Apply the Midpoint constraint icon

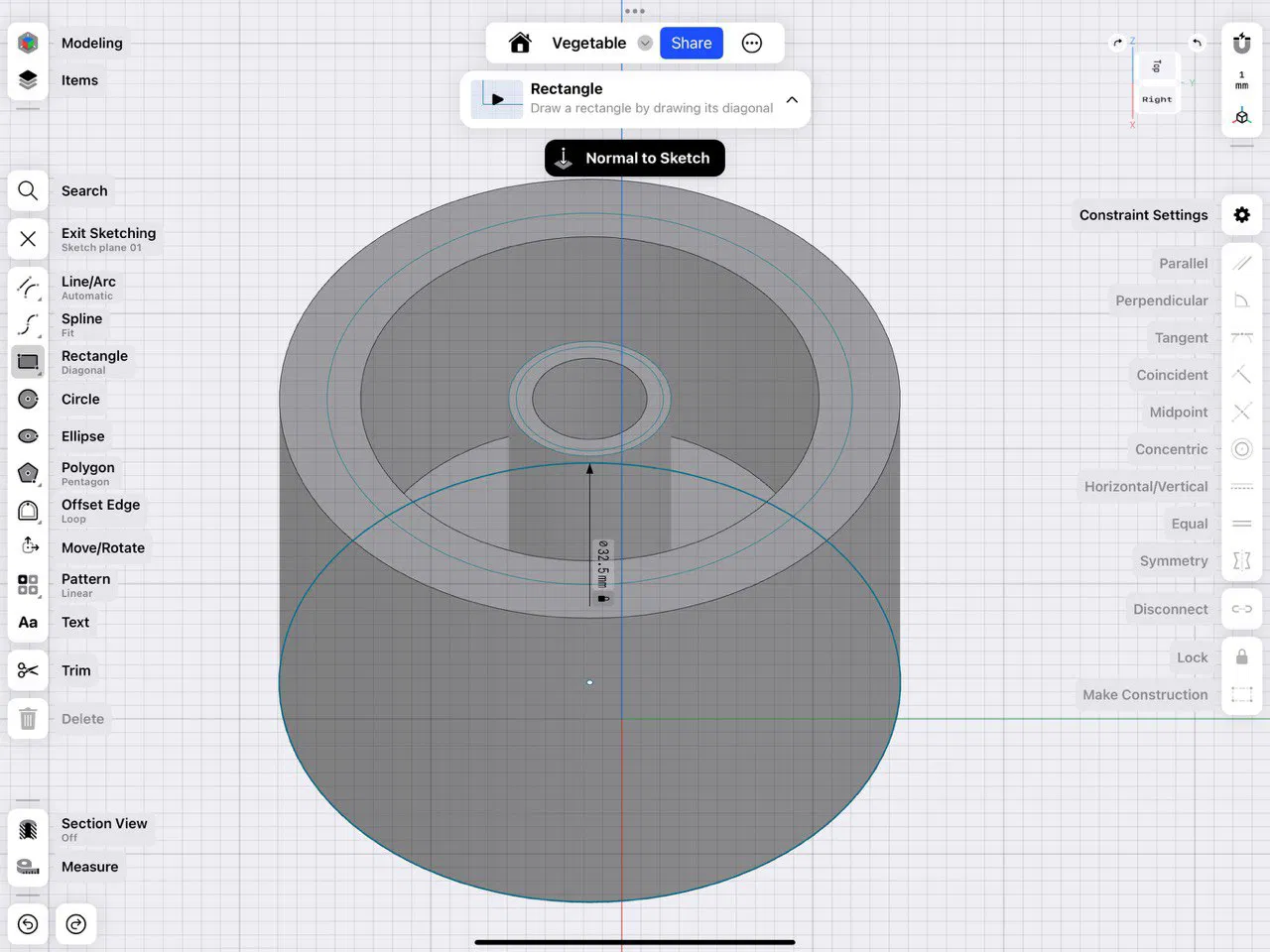(x=1242, y=413)
